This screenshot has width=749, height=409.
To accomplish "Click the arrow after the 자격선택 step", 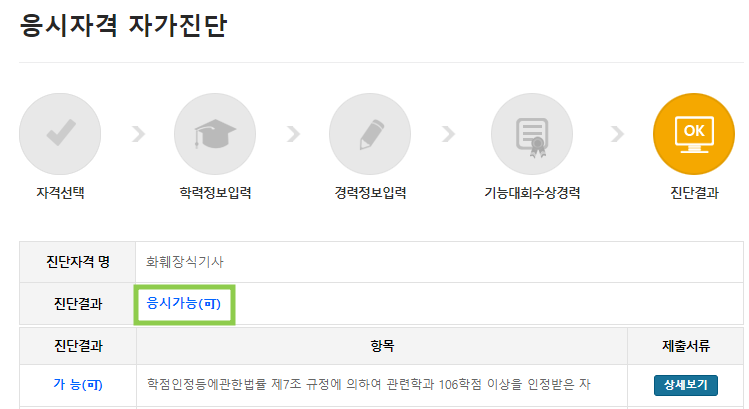I will [x=138, y=134].
